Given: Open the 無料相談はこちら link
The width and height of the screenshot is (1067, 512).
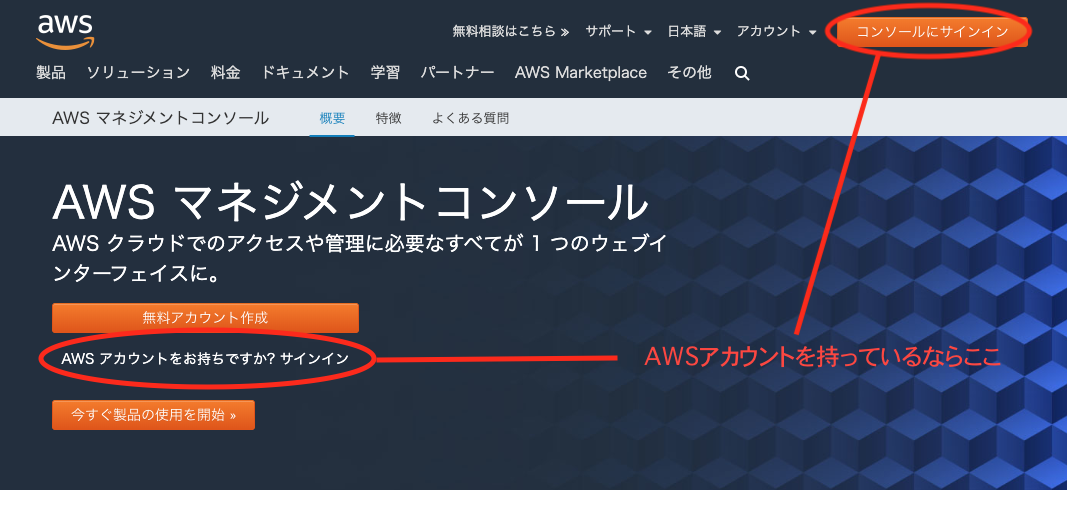Looking at the screenshot, I should [x=510, y=31].
